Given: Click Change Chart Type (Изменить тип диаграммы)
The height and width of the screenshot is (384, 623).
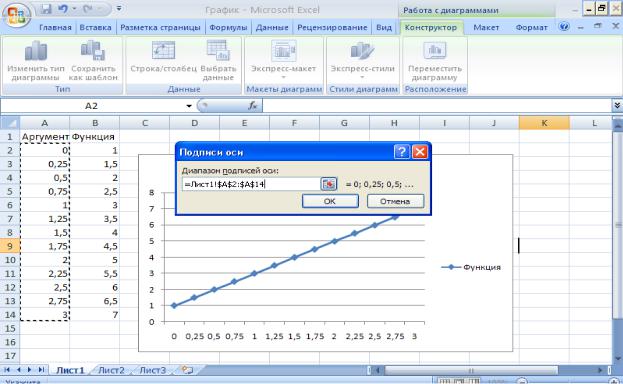Looking at the screenshot, I should click(36, 60).
